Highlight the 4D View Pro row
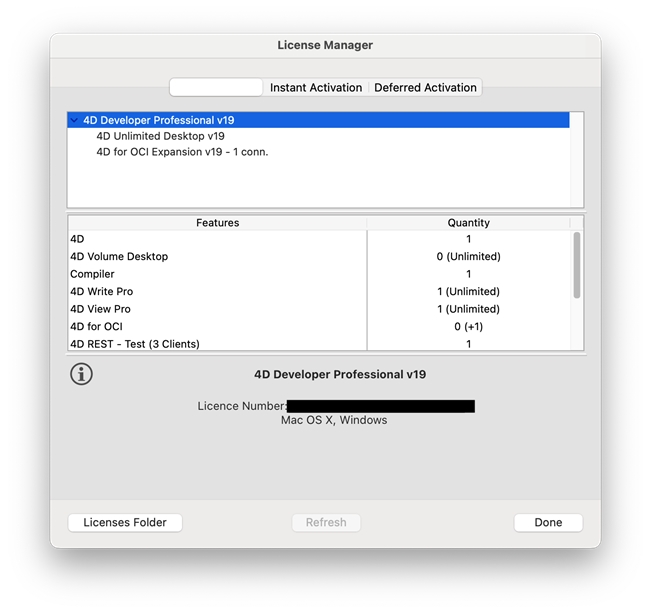 pyautogui.click(x=100, y=309)
